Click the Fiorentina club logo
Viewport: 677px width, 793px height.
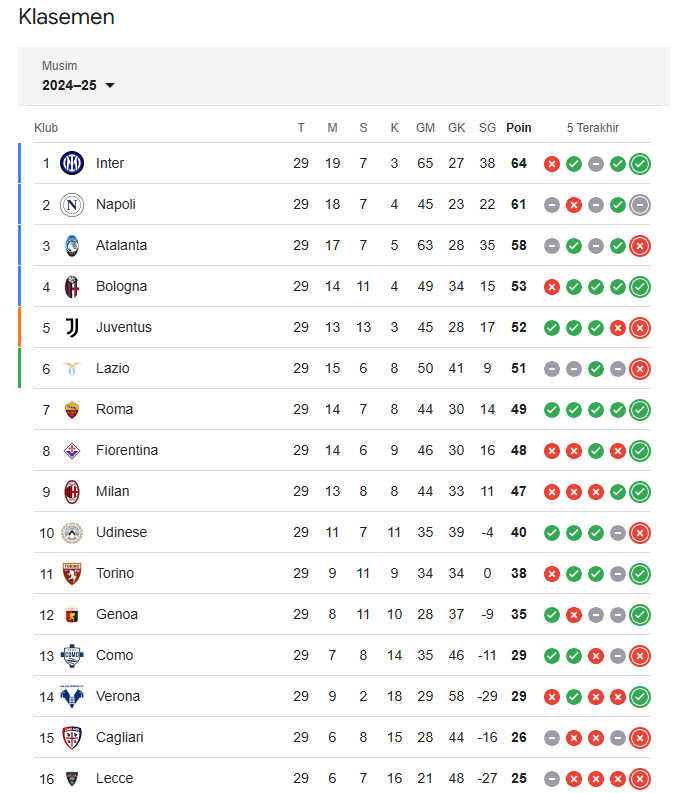coord(72,450)
